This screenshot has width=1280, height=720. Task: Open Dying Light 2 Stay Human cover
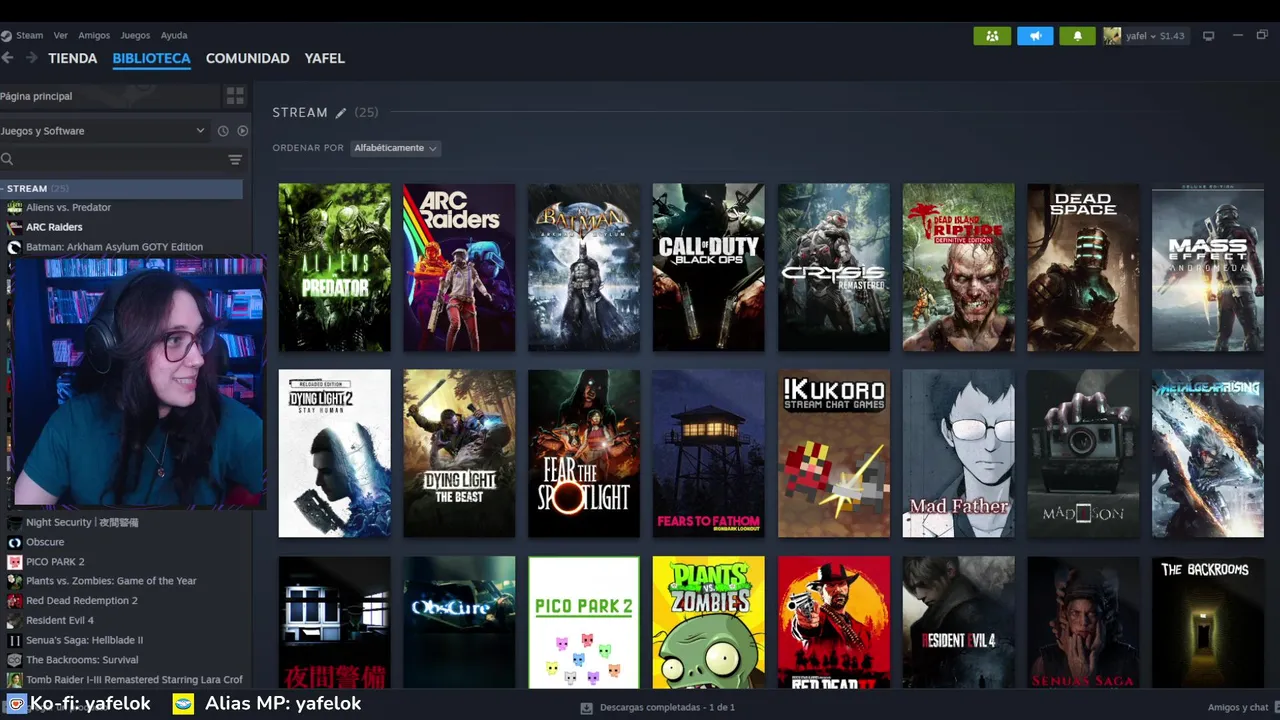coord(334,454)
